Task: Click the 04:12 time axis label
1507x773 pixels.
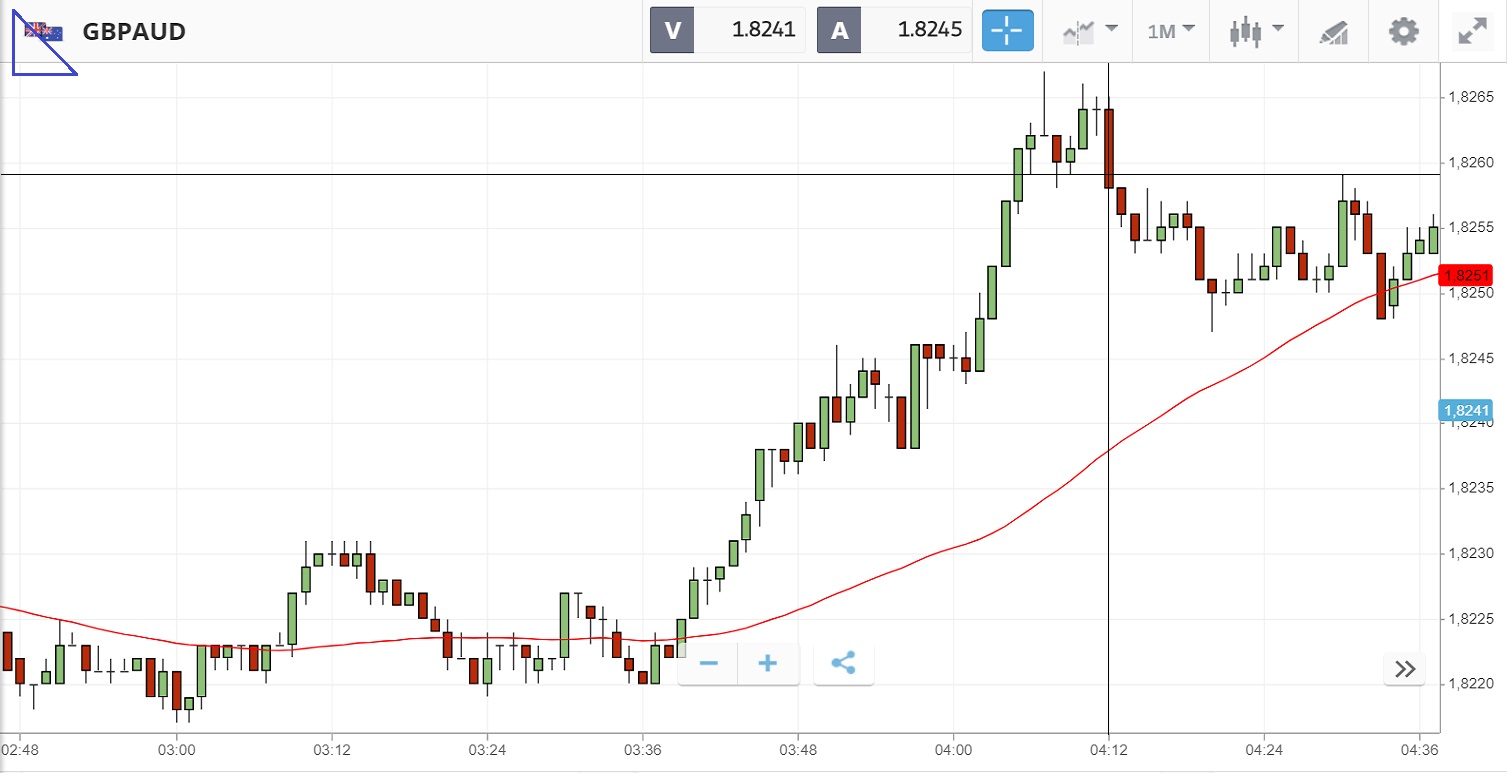Action: coord(1108,748)
